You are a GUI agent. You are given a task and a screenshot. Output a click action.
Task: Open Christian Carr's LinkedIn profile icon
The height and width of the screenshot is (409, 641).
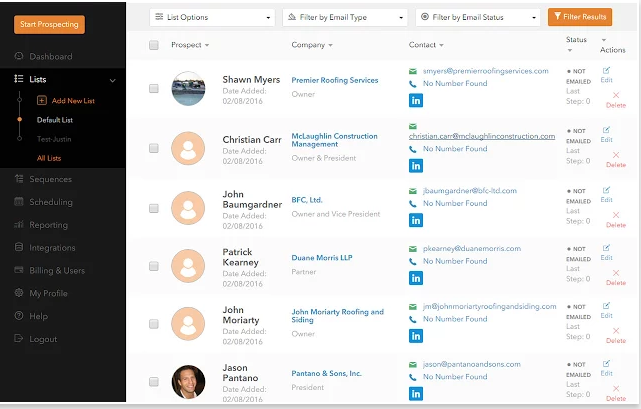[416, 166]
